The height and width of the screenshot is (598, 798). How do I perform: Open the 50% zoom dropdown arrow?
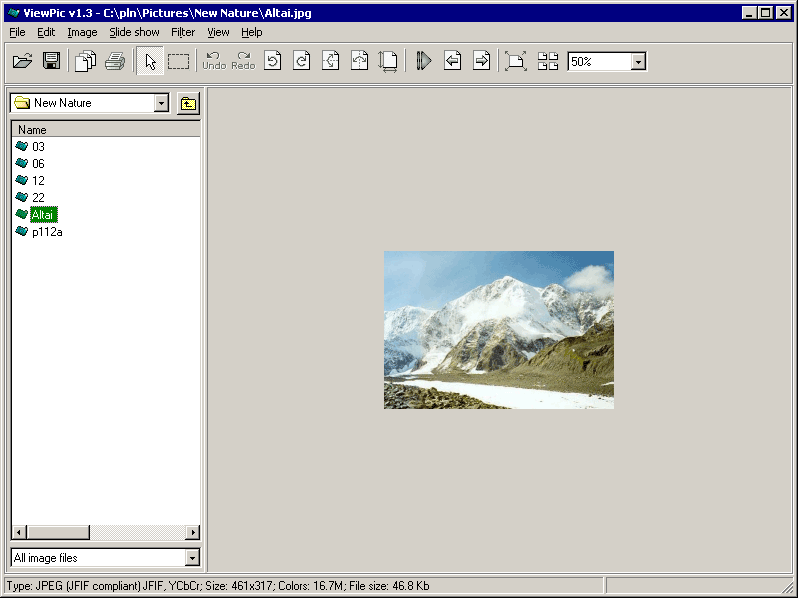(x=638, y=62)
